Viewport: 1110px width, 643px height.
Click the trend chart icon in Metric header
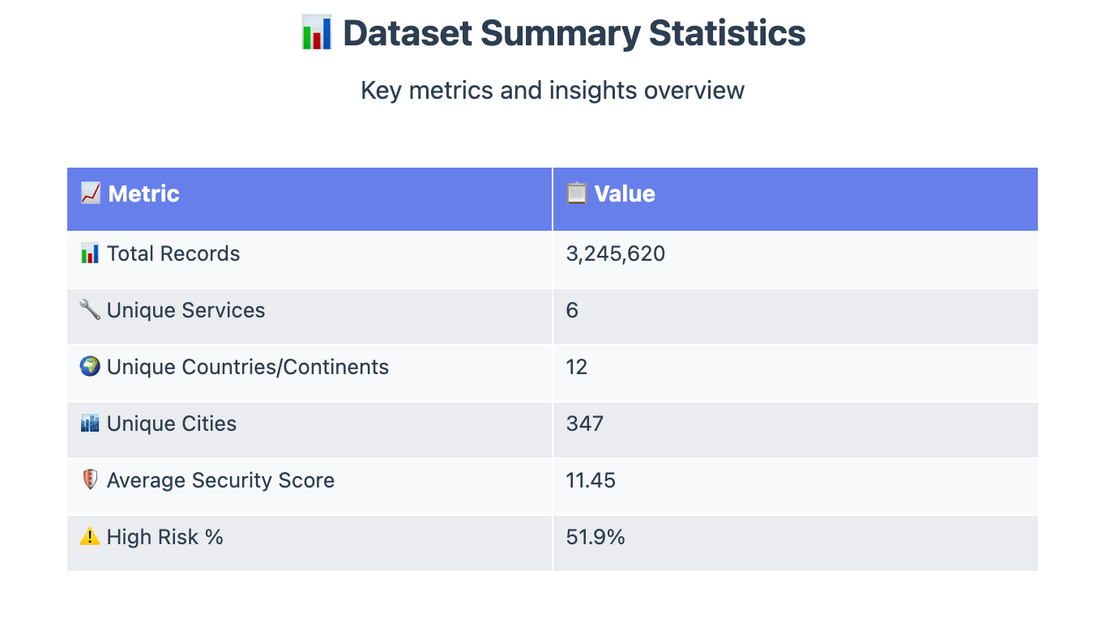(x=90, y=193)
